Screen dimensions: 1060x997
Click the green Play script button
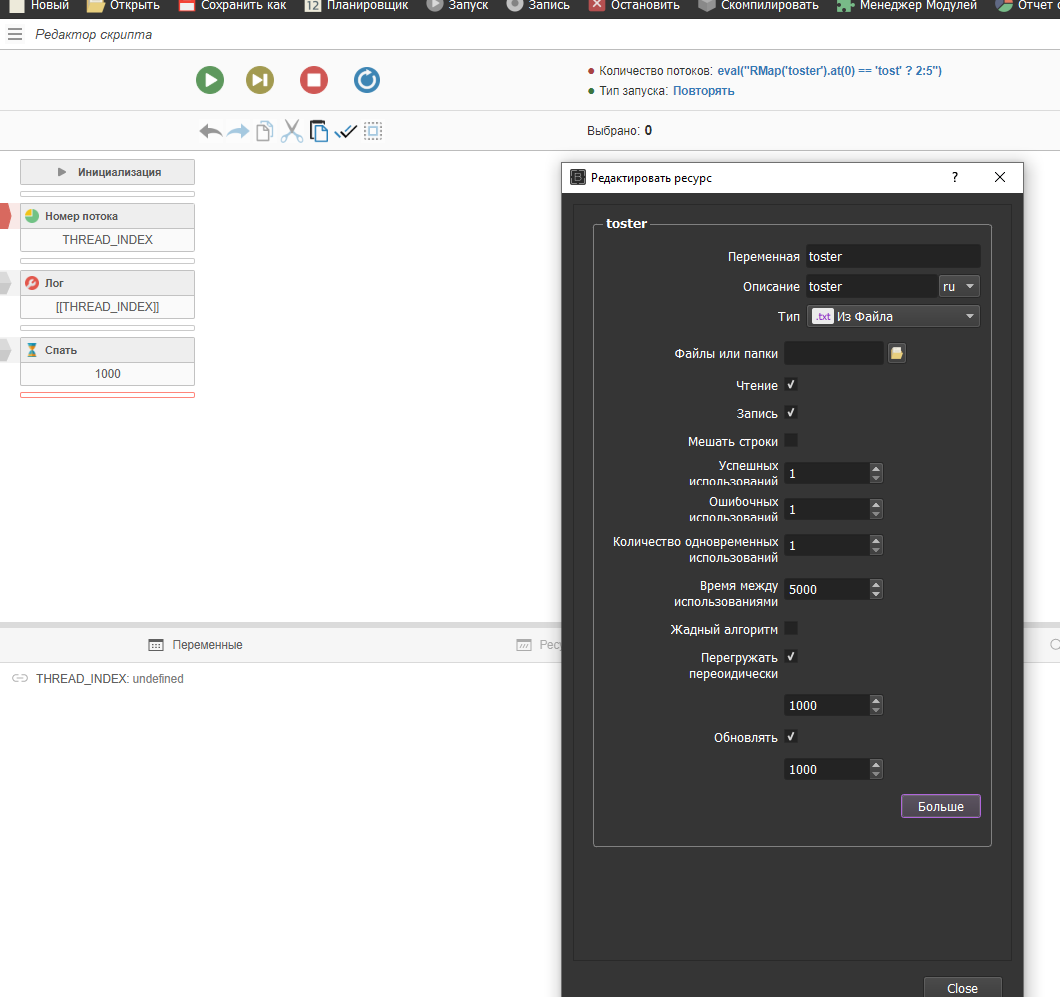tap(210, 80)
